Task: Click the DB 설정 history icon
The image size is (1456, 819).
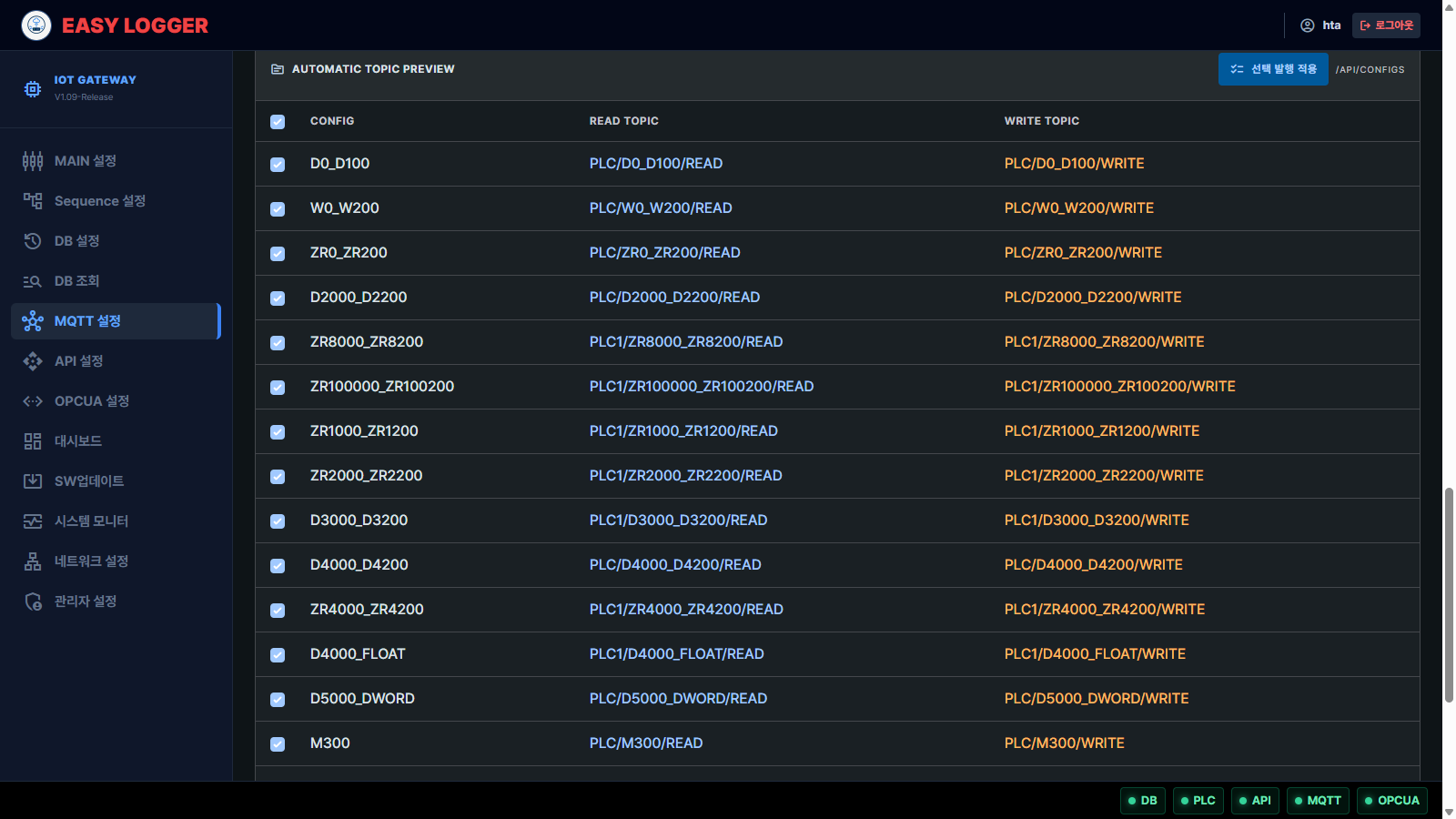Action: pyautogui.click(x=33, y=241)
